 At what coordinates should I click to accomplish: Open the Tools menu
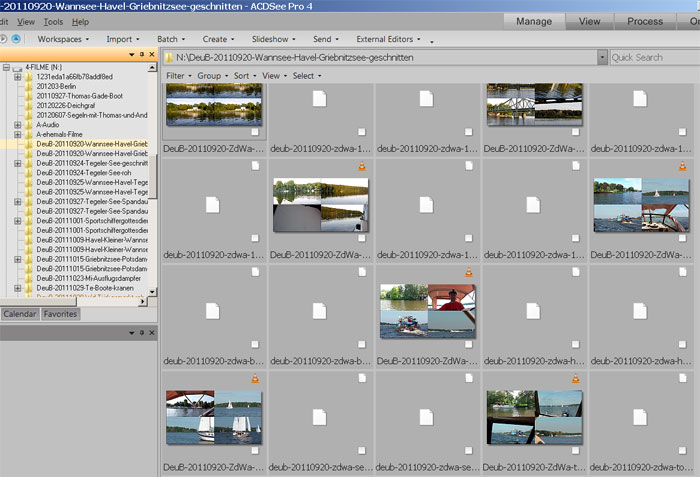(53, 21)
